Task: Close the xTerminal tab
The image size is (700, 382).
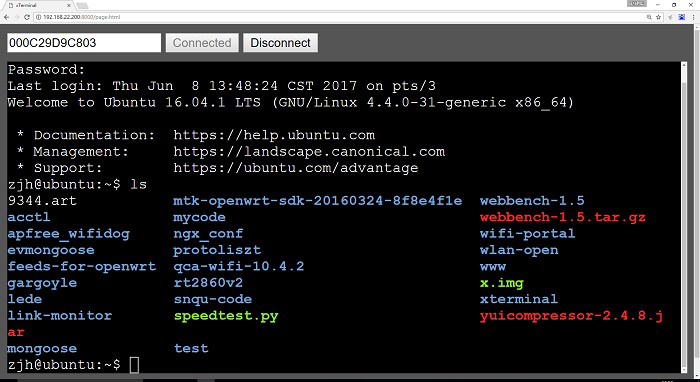Action: tap(69, 5)
